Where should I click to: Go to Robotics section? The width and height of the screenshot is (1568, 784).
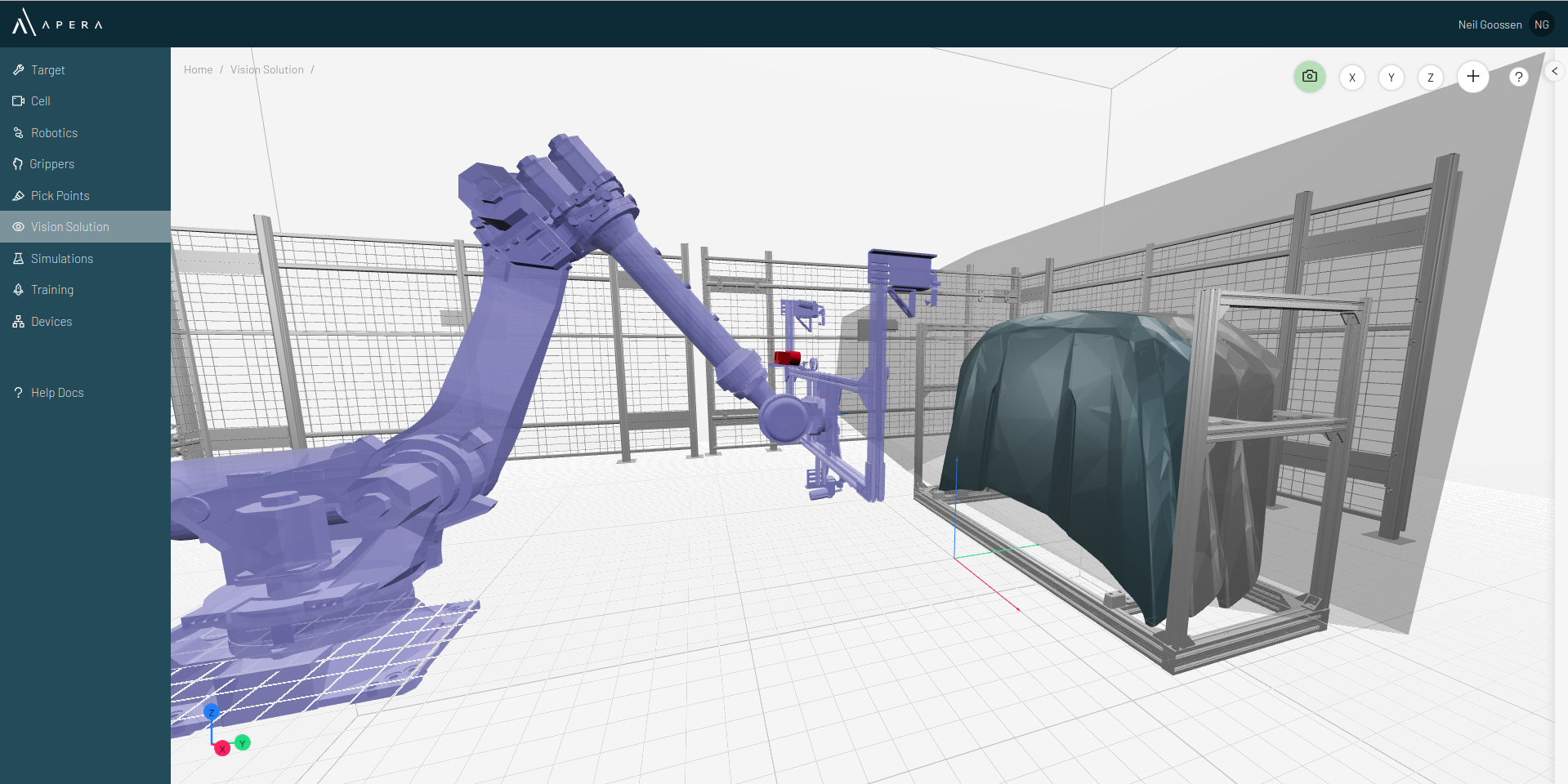pyautogui.click(x=54, y=133)
